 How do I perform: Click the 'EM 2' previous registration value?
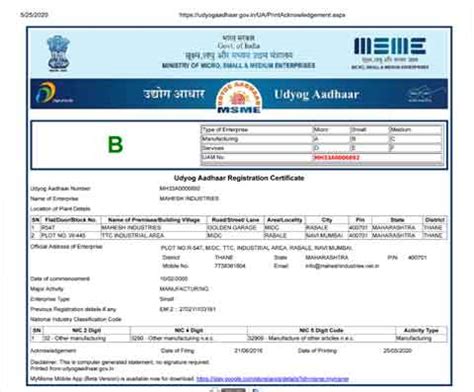tap(188, 309)
